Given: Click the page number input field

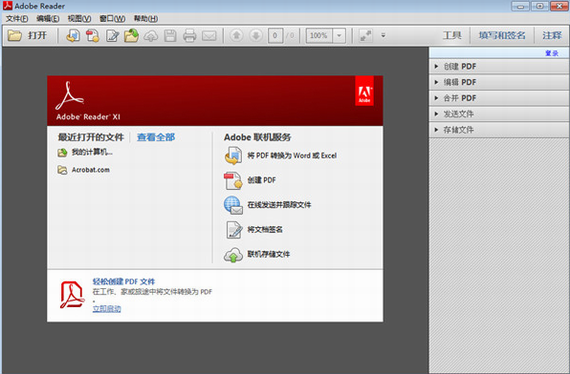Looking at the screenshot, I should (275, 36).
